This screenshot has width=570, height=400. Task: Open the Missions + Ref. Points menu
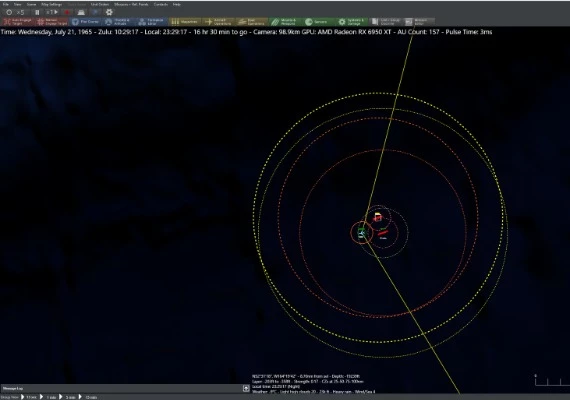131,4
